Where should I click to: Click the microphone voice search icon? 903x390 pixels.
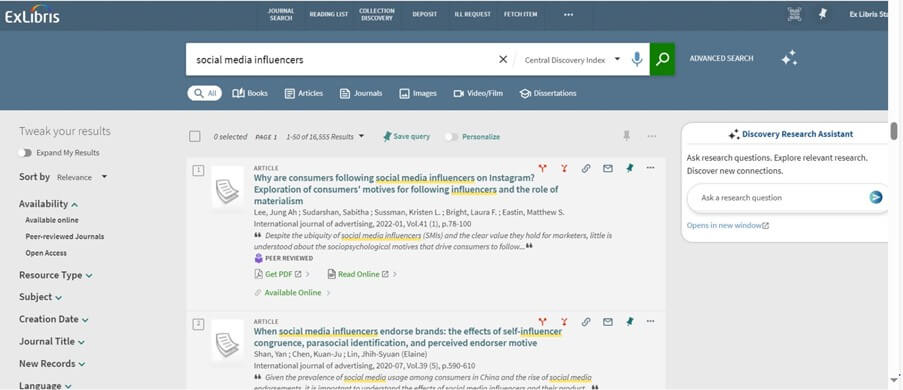click(x=636, y=59)
